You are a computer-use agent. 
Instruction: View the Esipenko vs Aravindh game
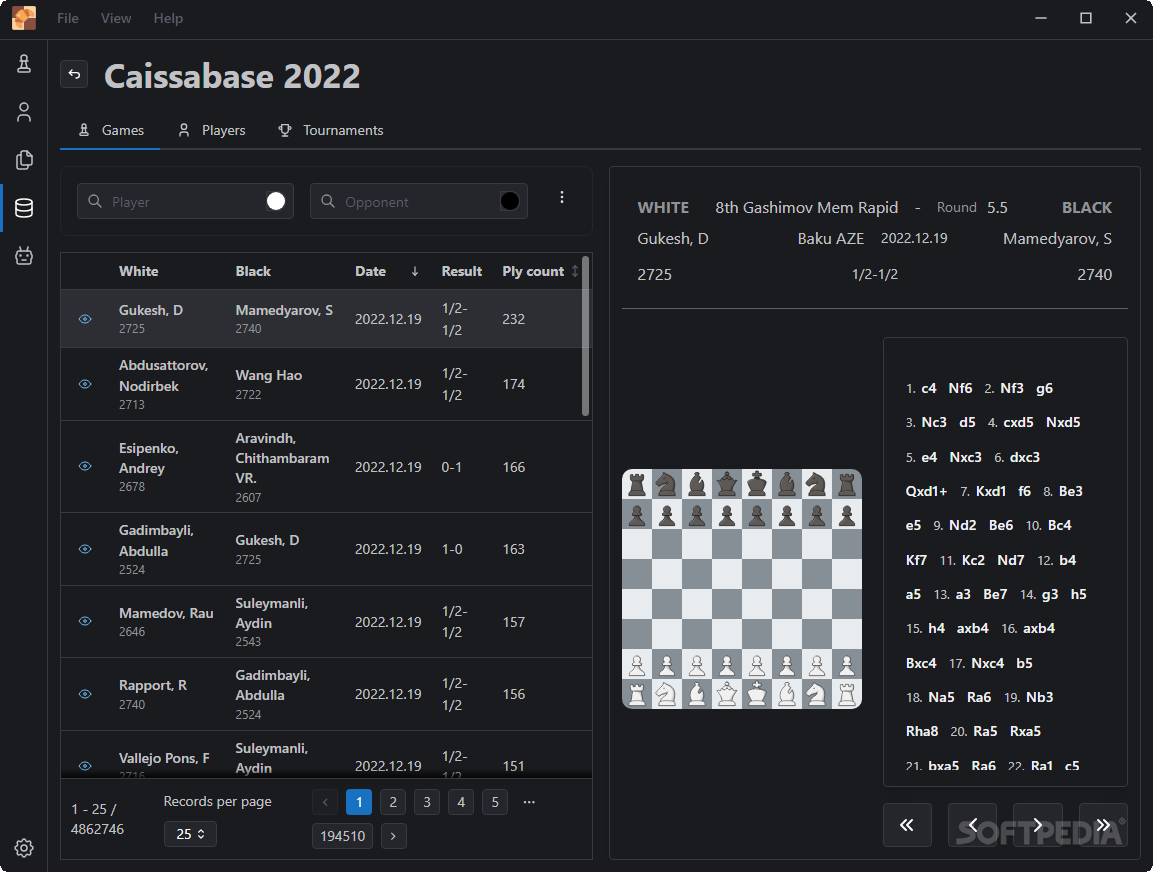[x=85, y=466]
